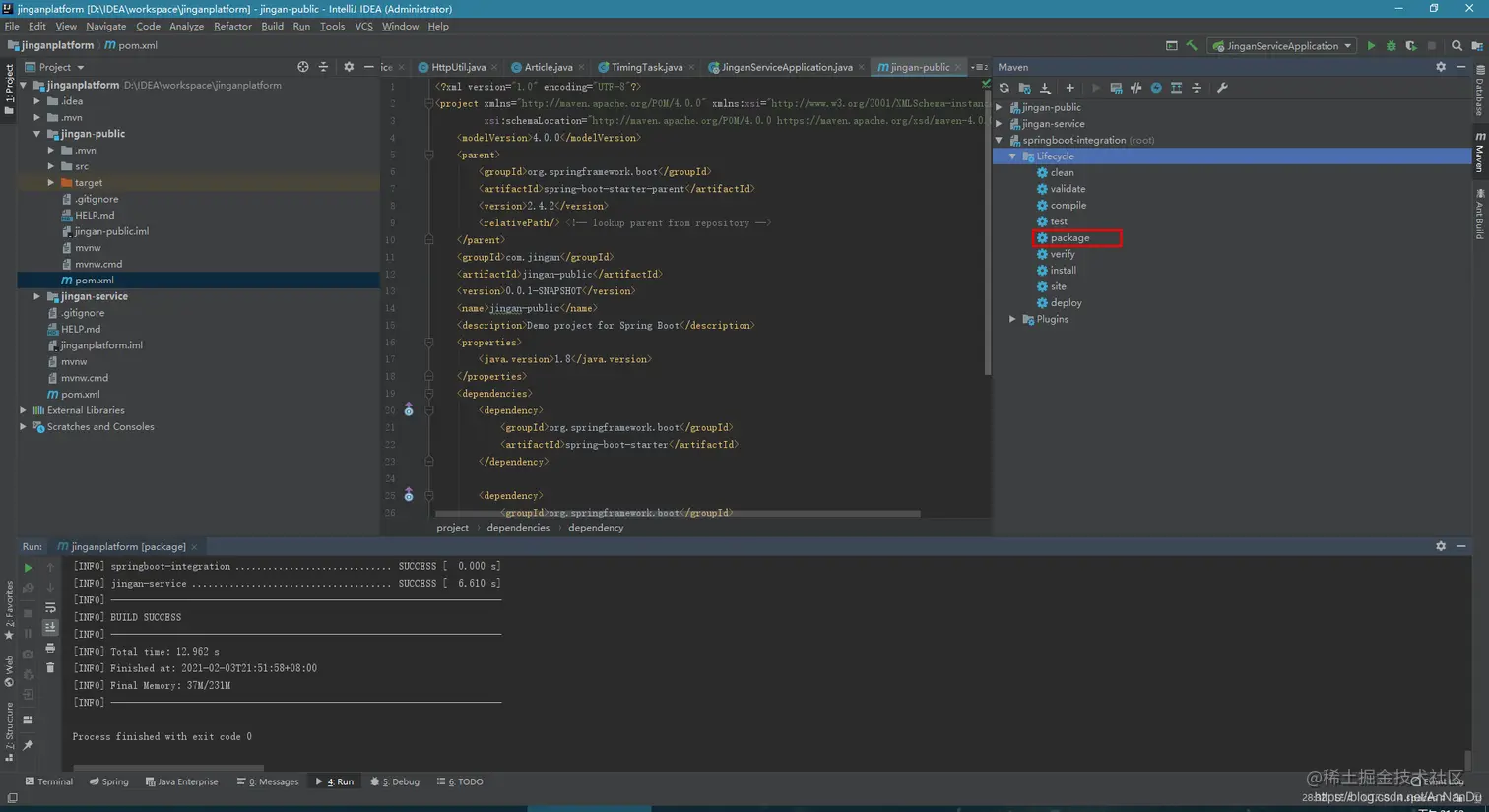1489x812 pixels.
Task: Reimport all Maven projects via refresh icon
Action: [x=1004, y=89]
